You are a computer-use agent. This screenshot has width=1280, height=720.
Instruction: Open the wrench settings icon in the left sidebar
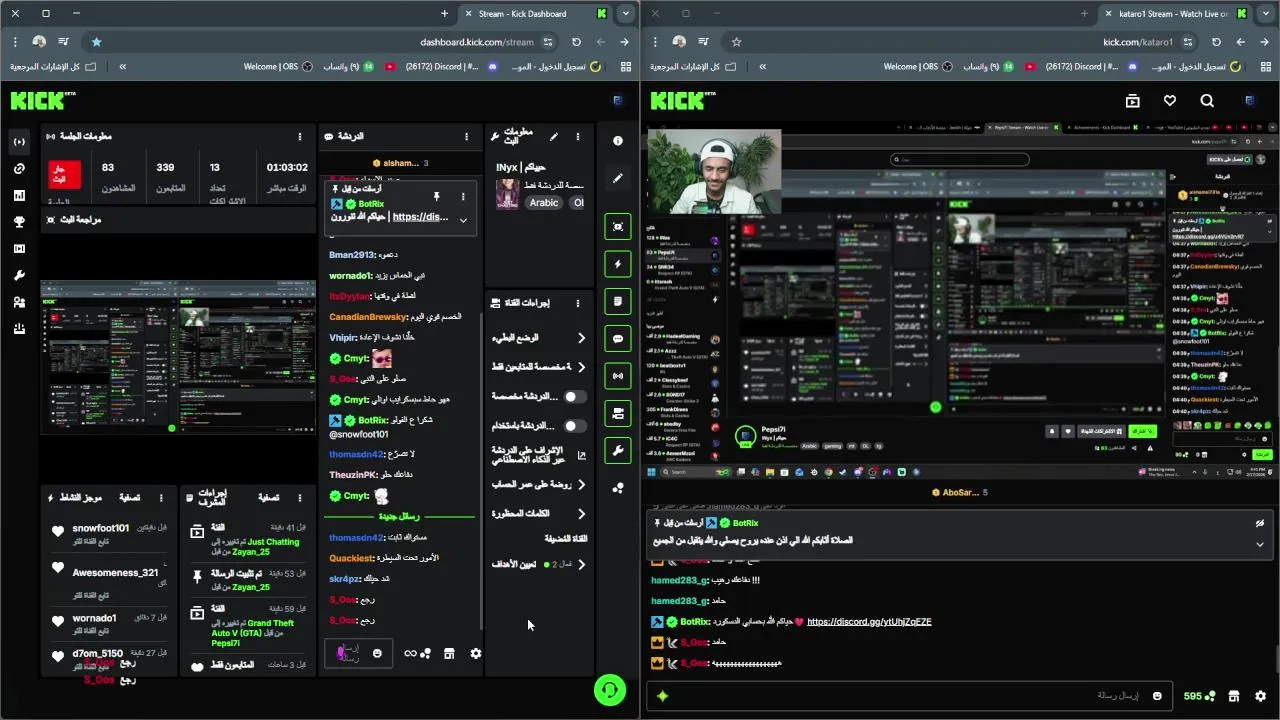(19, 275)
